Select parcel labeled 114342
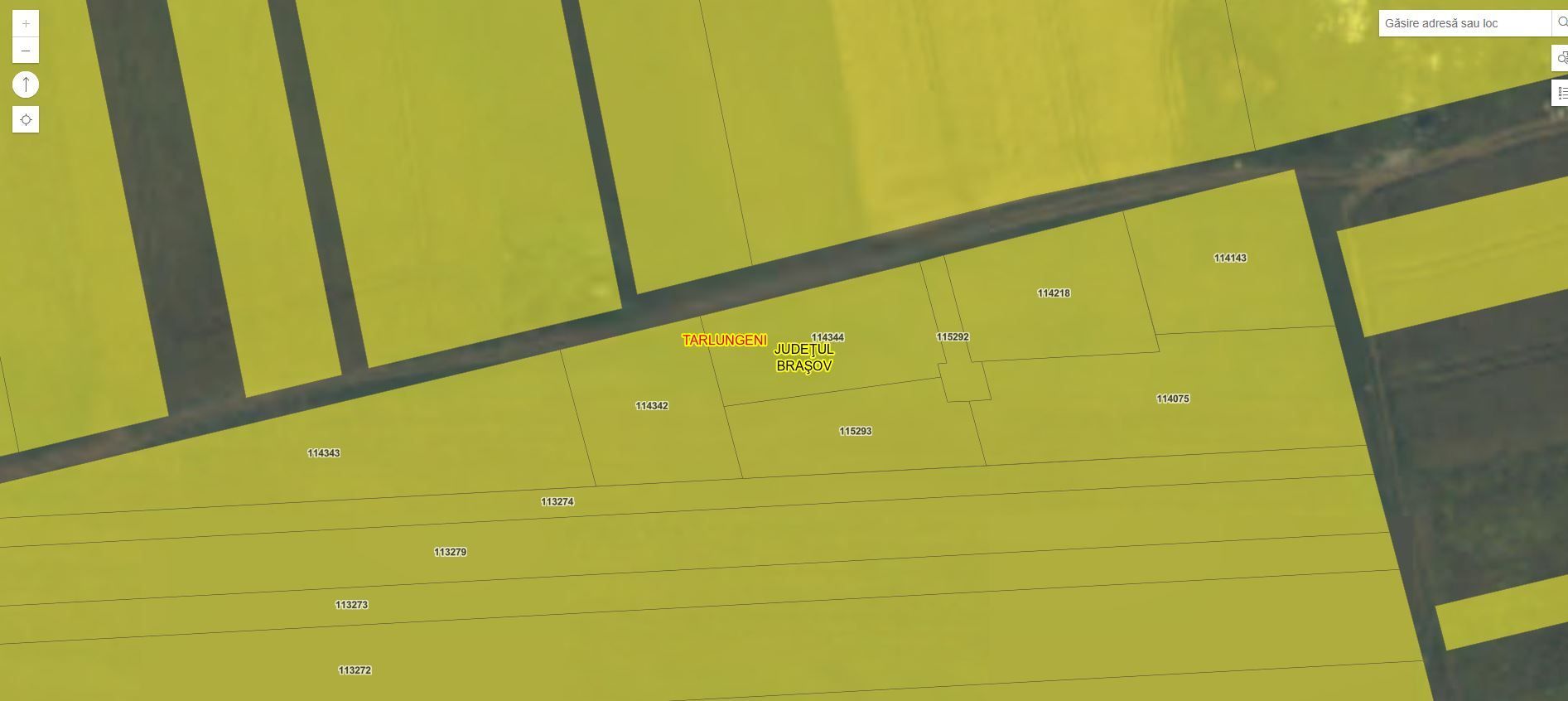 coord(652,406)
